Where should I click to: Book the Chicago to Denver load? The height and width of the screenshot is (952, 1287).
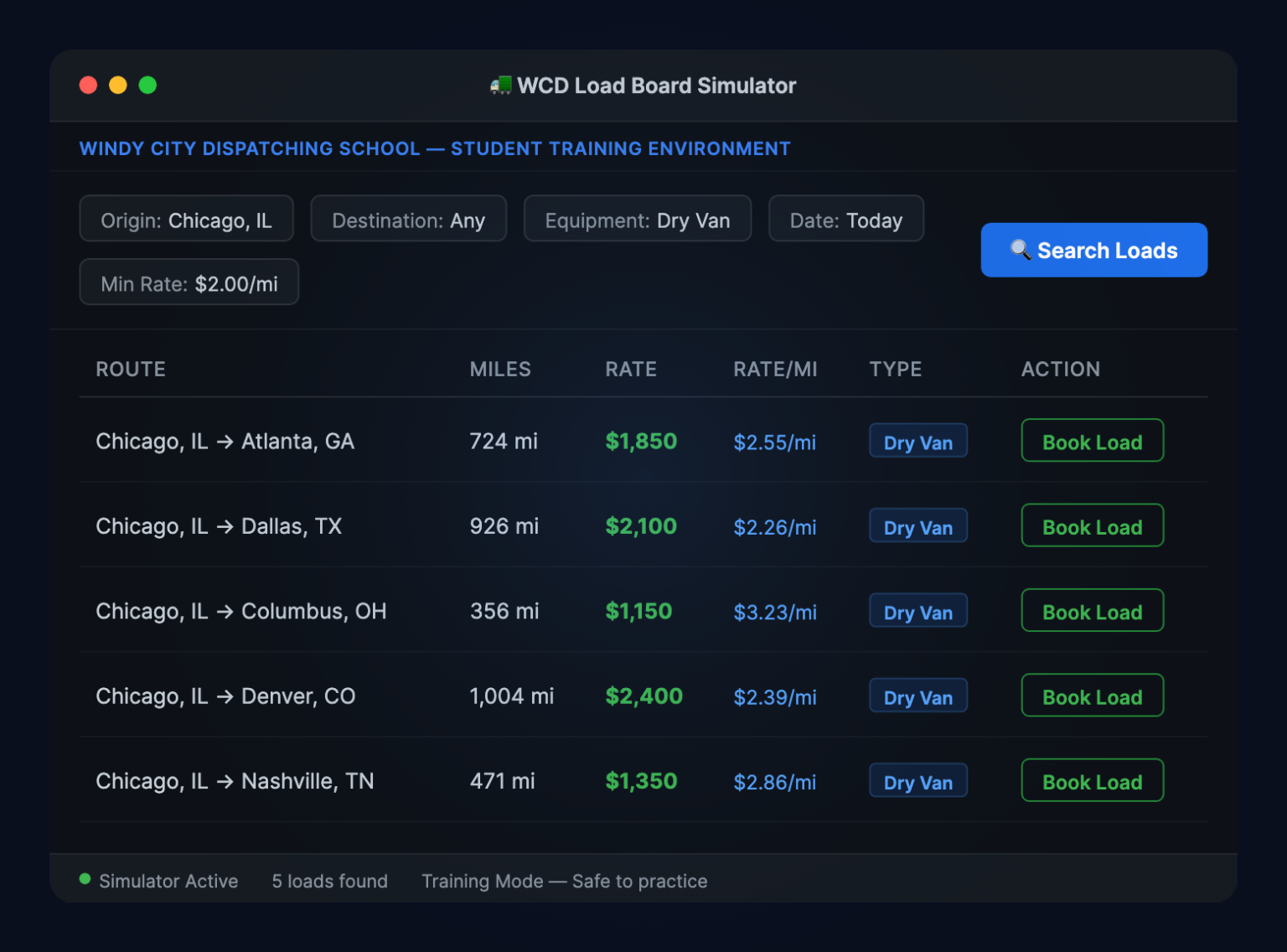[x=1091, y=696]
